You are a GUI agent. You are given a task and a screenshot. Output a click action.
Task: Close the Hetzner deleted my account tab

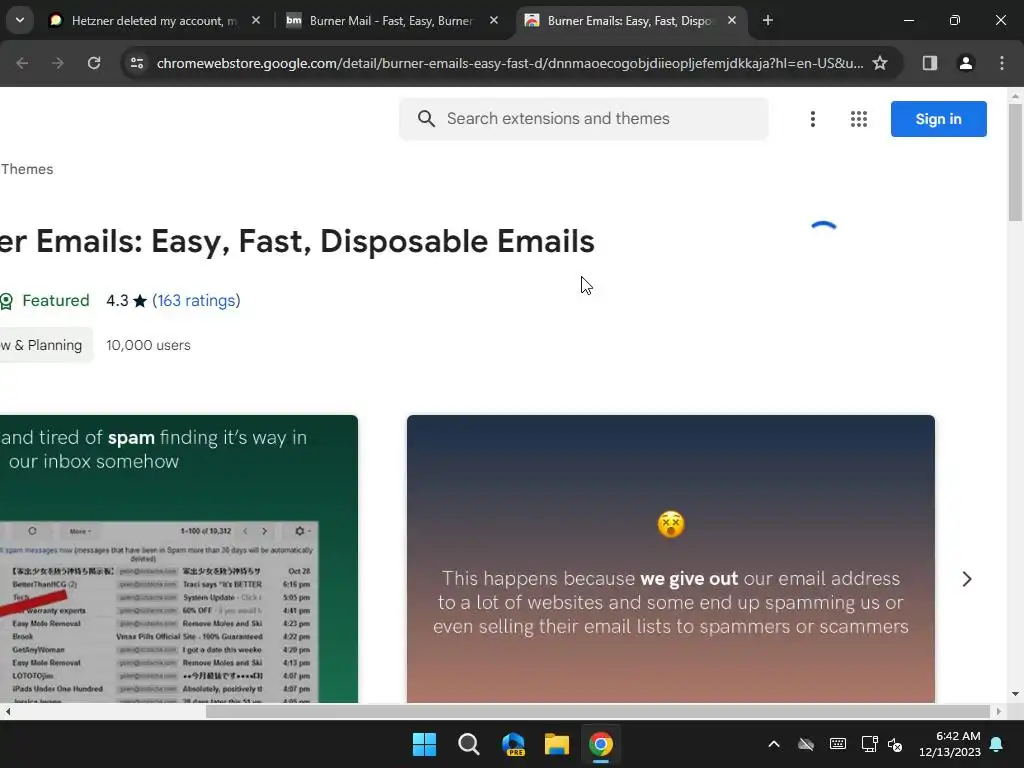click(x=256, y=21)
